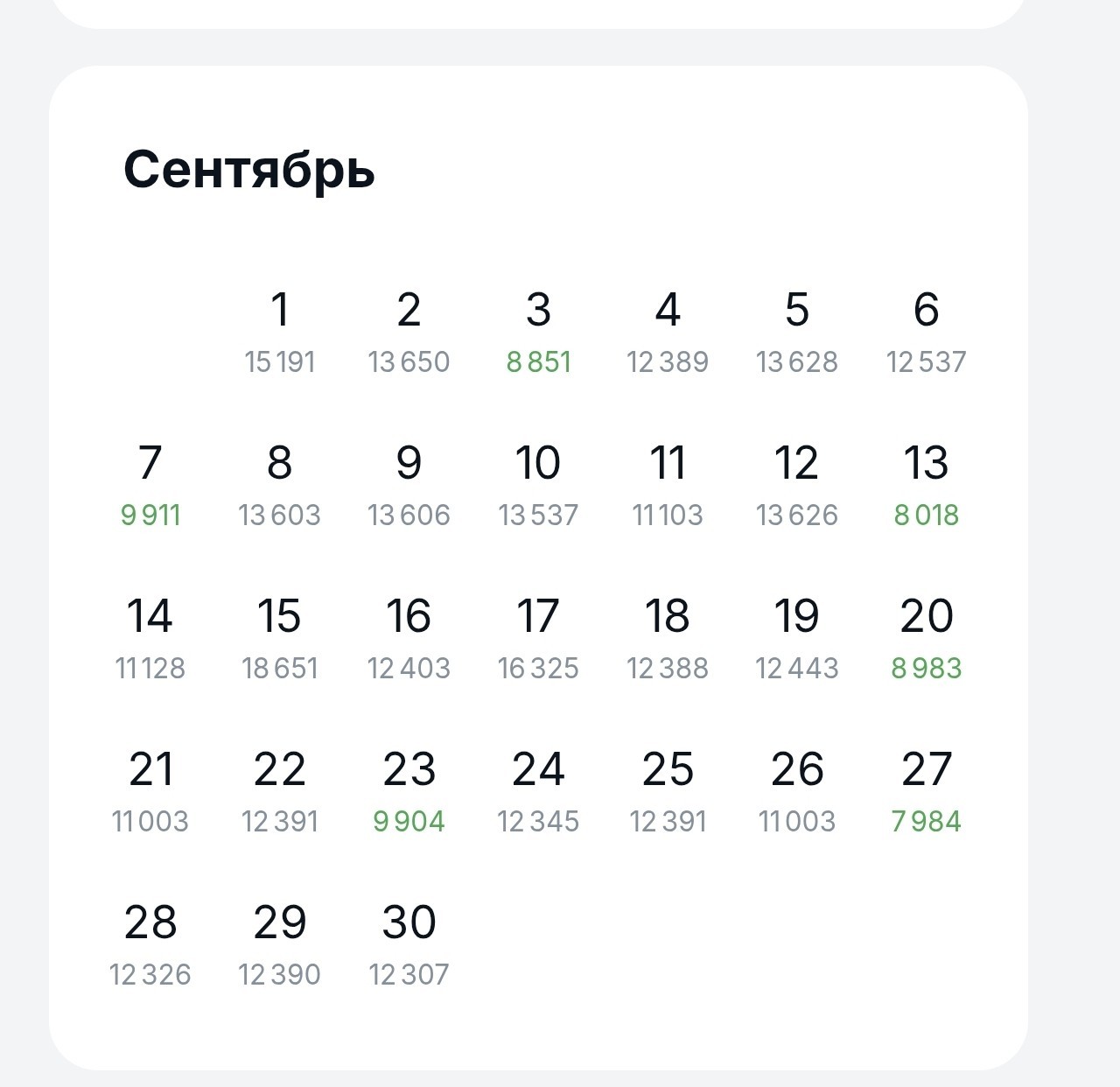Click date 1 priced 15 191
Image resolution: width=1120 pixels, height=1087 pixels.
point(279,333)
